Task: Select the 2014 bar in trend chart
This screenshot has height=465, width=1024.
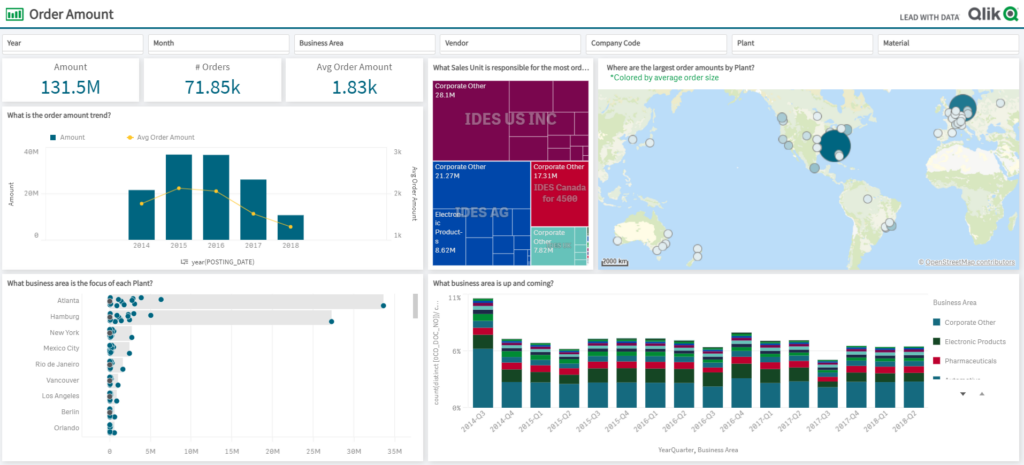Action: (142, 215)
